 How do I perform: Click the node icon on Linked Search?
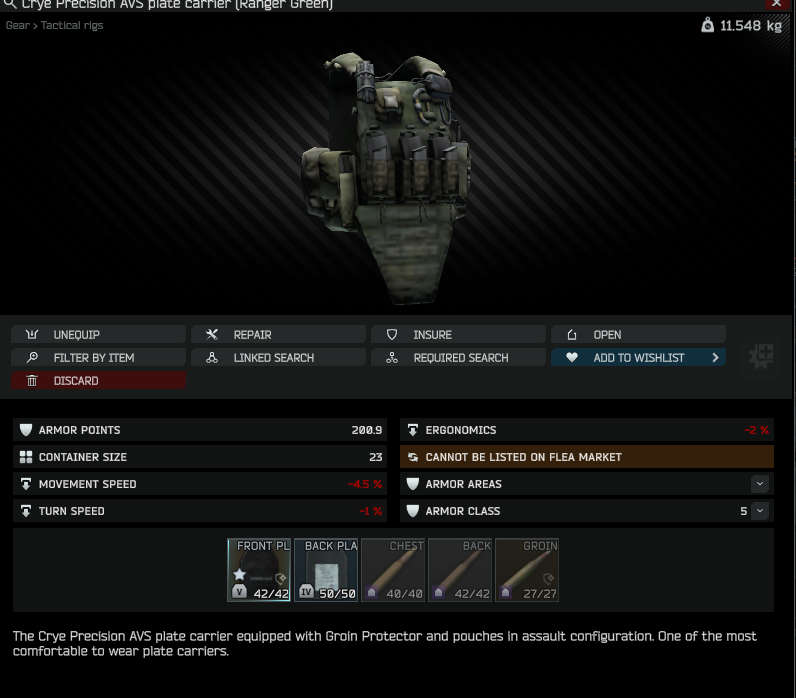point(212,357)
